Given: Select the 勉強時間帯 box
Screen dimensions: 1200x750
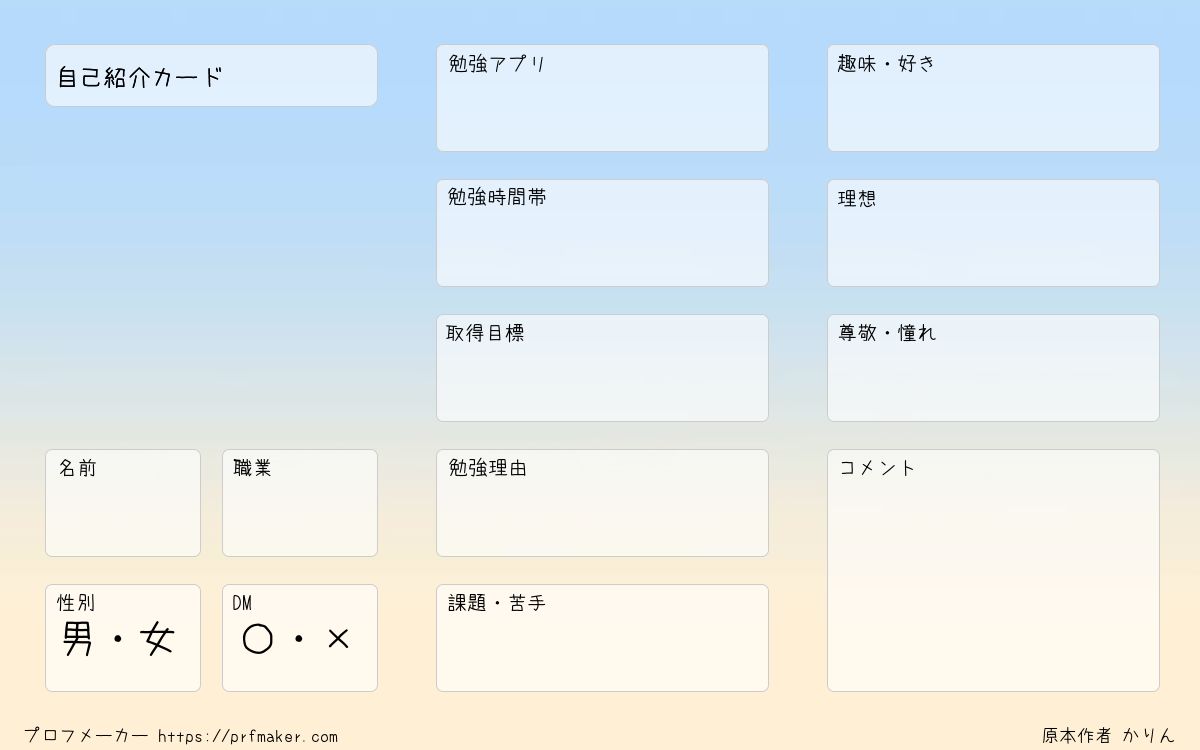Looking at the screenshot, I should (602, 233).
